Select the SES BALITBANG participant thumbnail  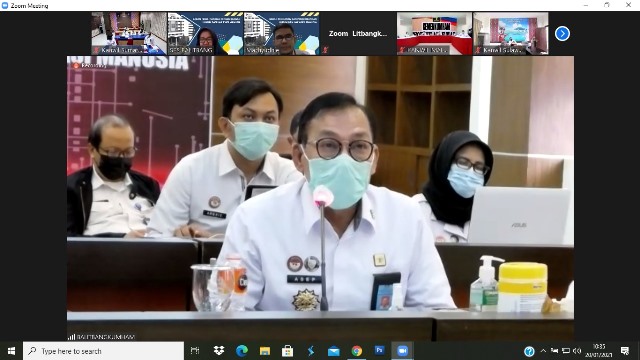point(205,33)
